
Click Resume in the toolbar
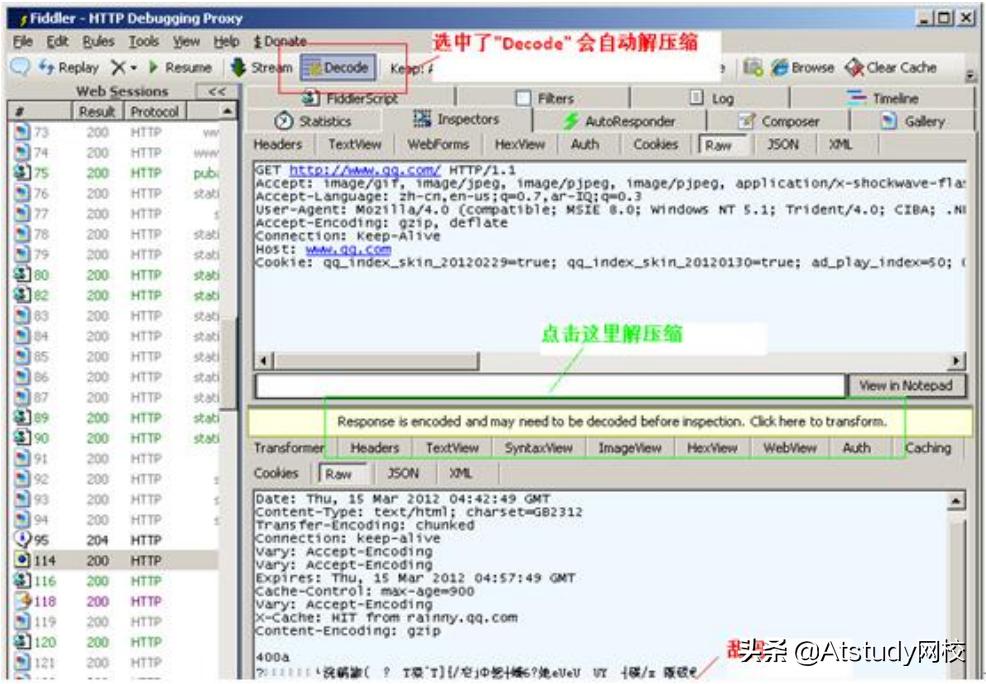180,67
